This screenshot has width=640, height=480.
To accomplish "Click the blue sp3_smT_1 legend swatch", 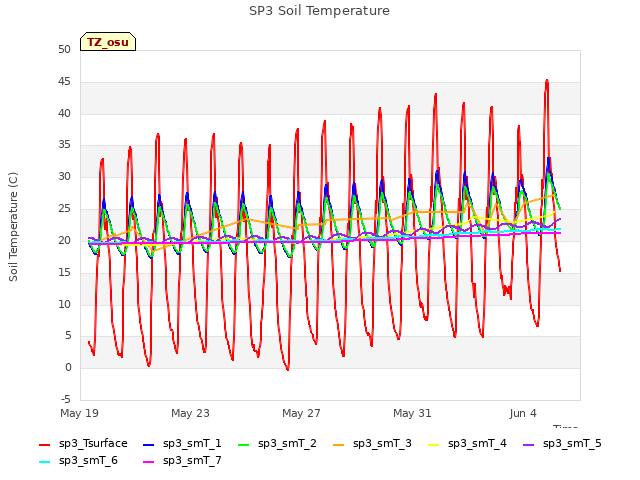I will [149, 444].
